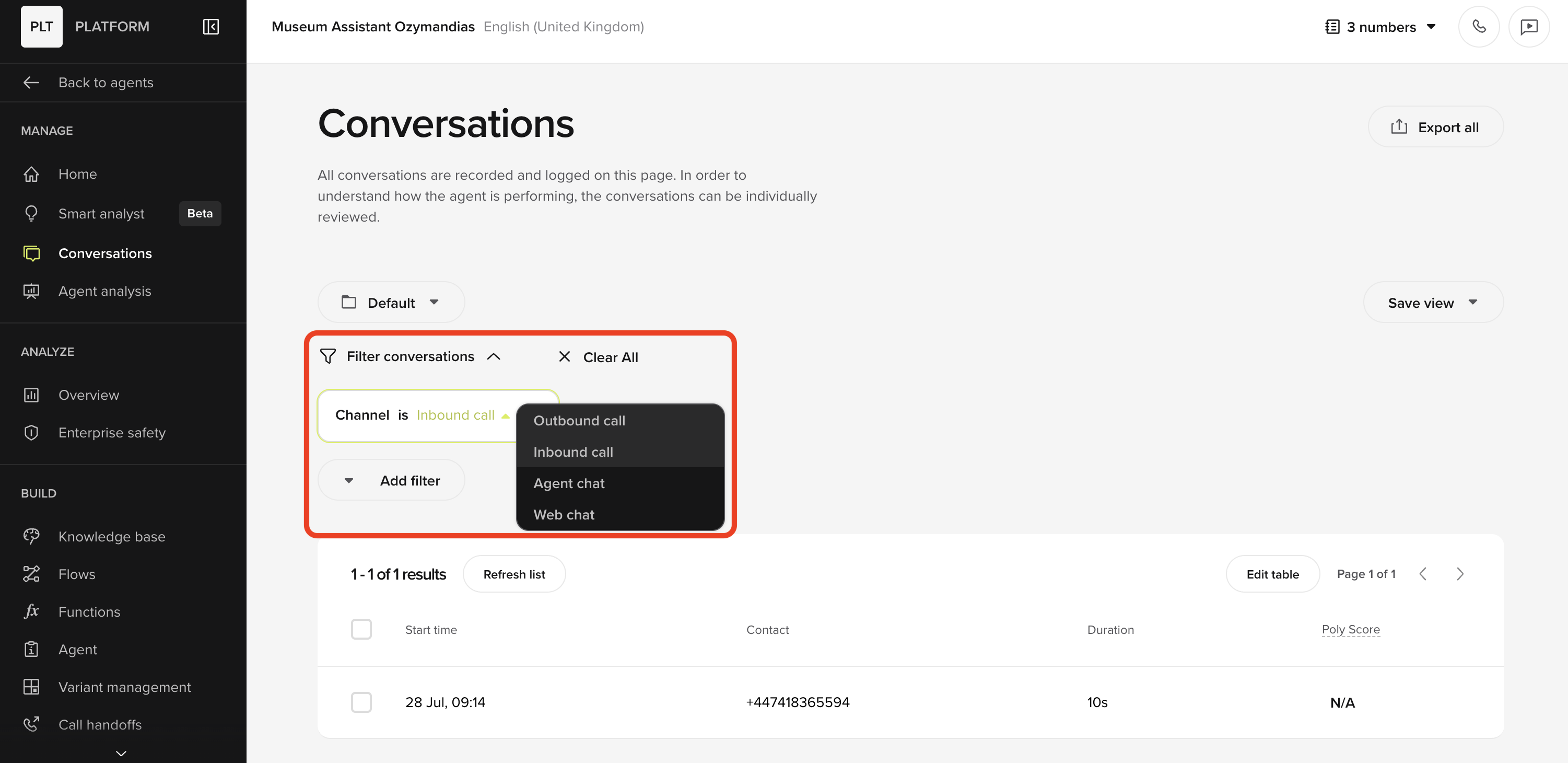Click the phone call icon
The height and width of the screenshot is (763, 1568).
click(1479, 27)
